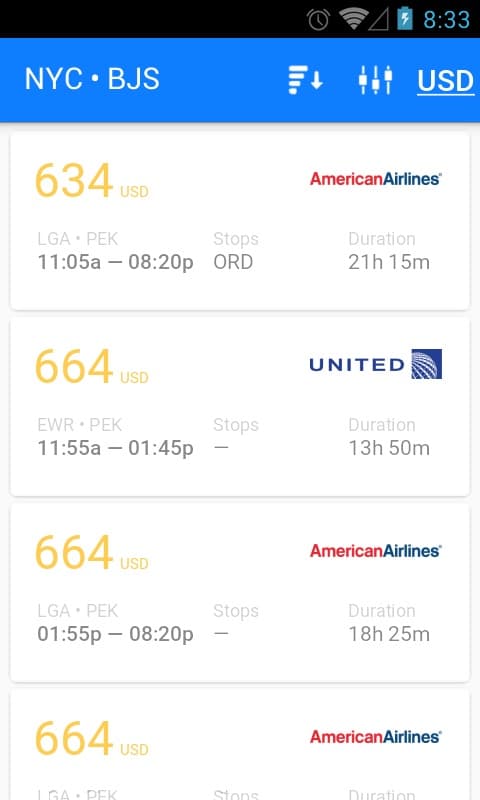The width and height of the screenshot is (480, 800).
Task: Tap the United airline logo
Action: 375,364
